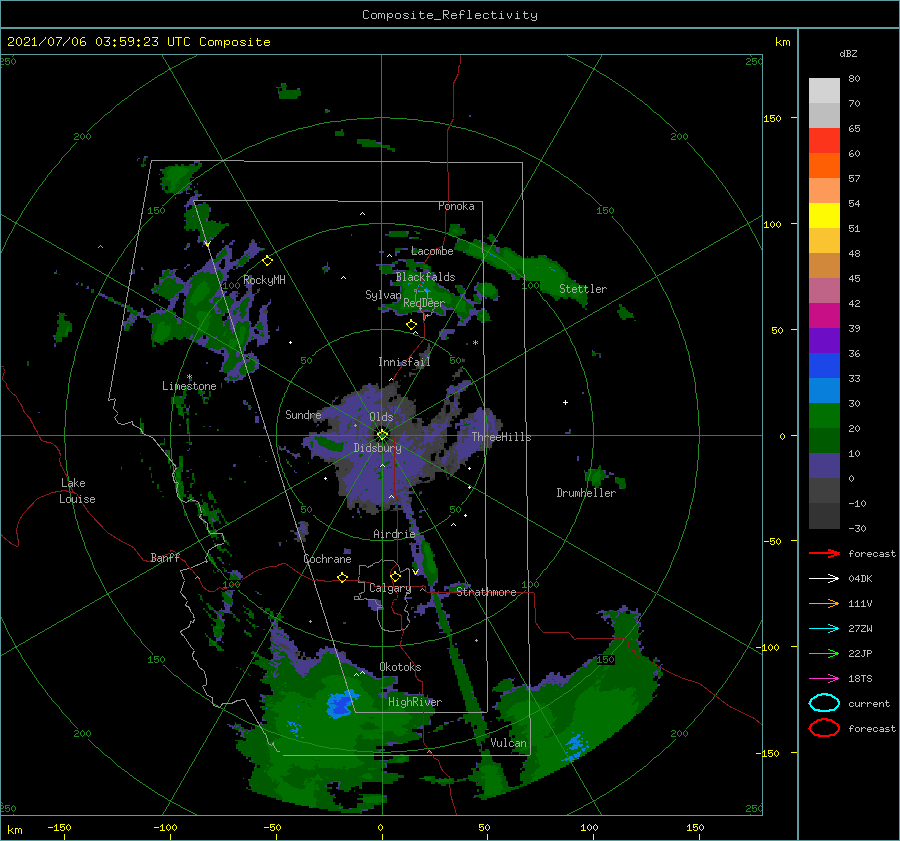The height and width of the screenshot is (841, 900).
Task: Click the white plus marker east of ThreeHills
Action: point(565,402)
